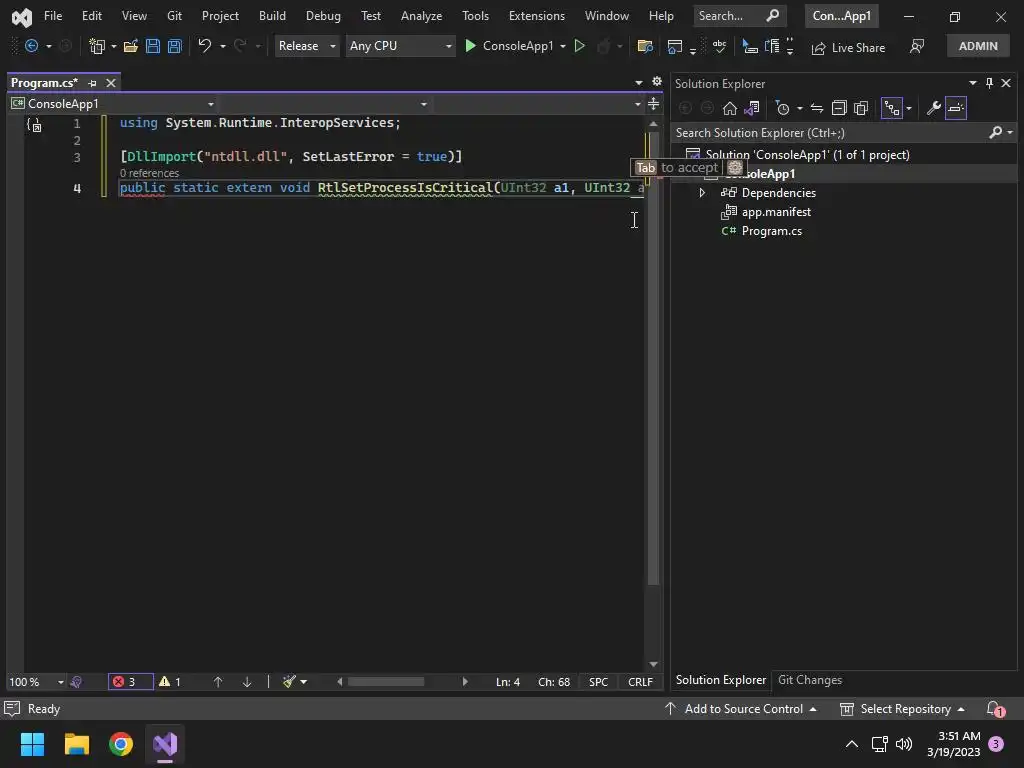
Task: Switch to the Git Changes tab
Action: coord(810,680)
